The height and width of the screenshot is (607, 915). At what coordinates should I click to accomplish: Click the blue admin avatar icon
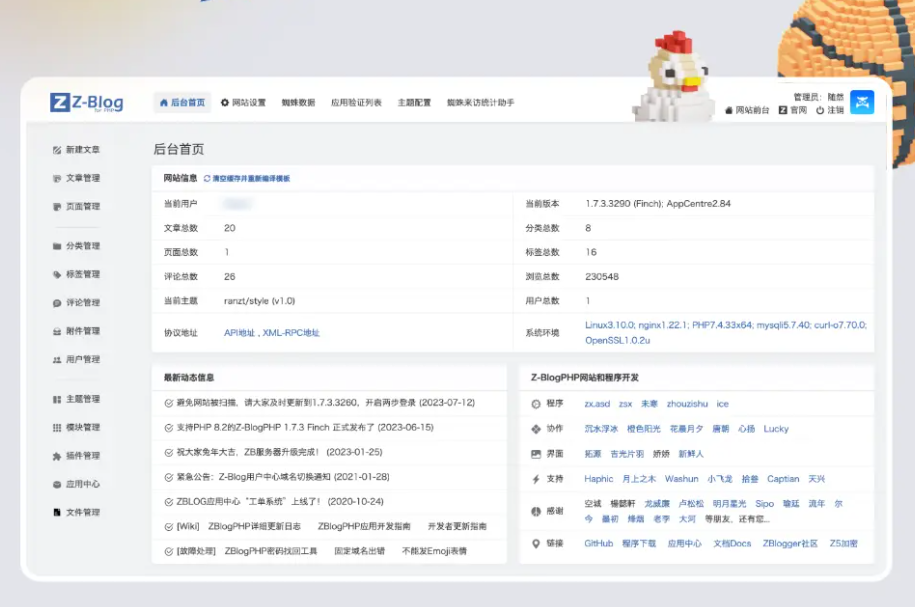pos(862,102)
